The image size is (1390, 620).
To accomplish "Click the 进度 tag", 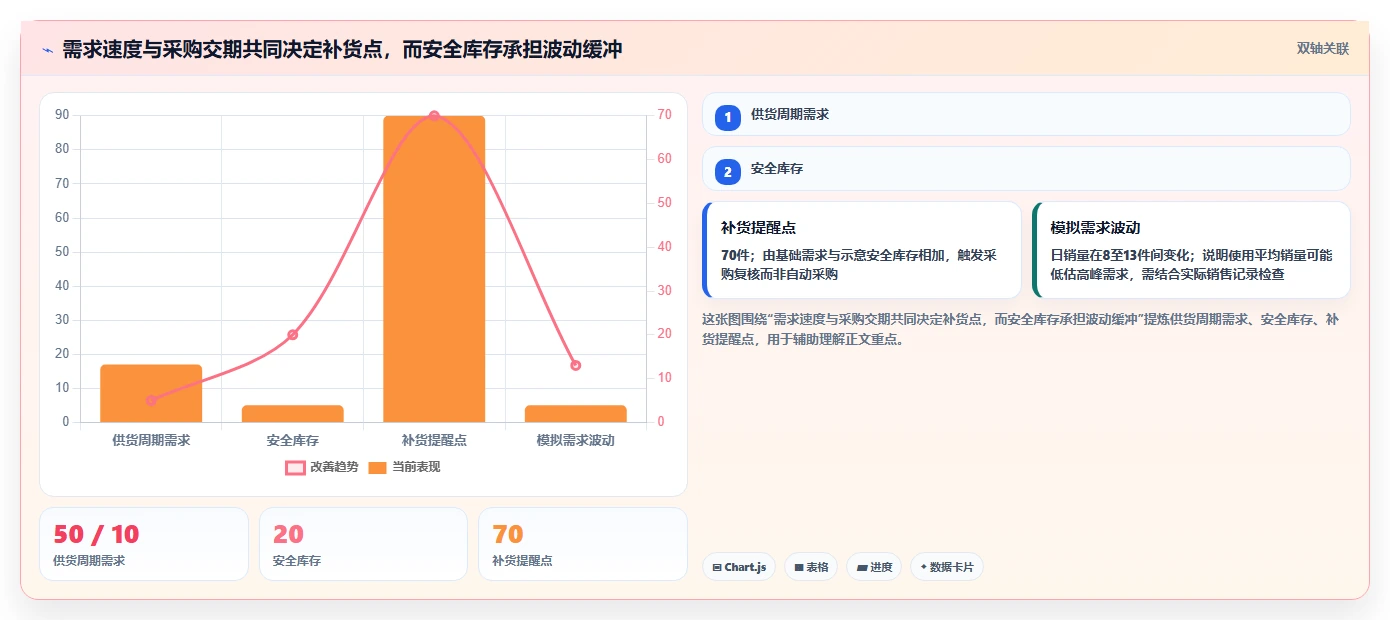I will click(x=874, y=567).
